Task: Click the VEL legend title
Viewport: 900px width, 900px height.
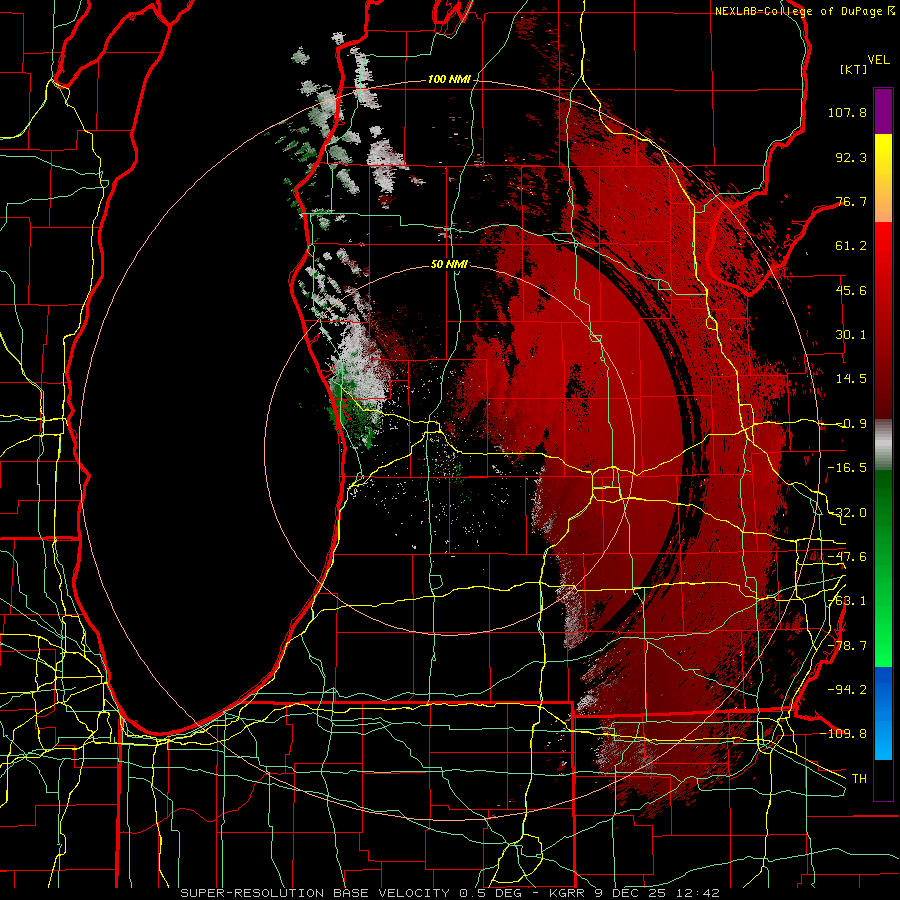Action: 878,60
